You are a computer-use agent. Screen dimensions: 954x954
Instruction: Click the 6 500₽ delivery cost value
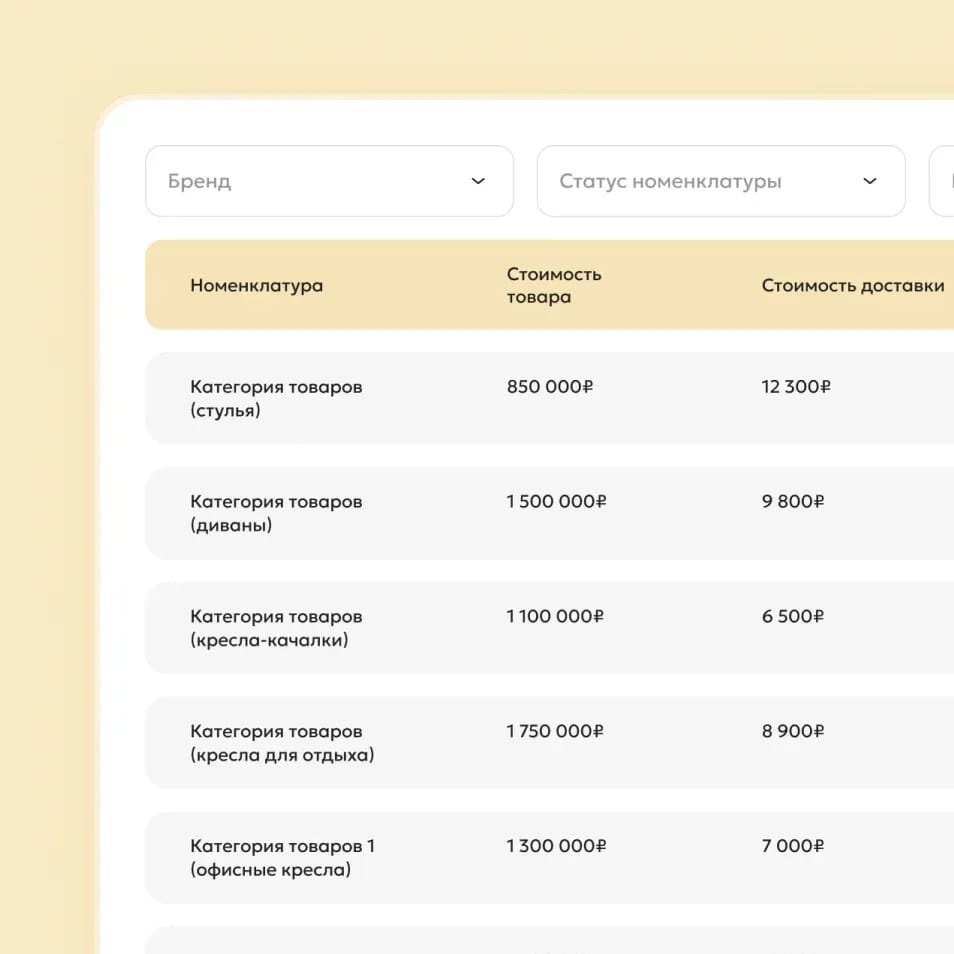point(793,616)
